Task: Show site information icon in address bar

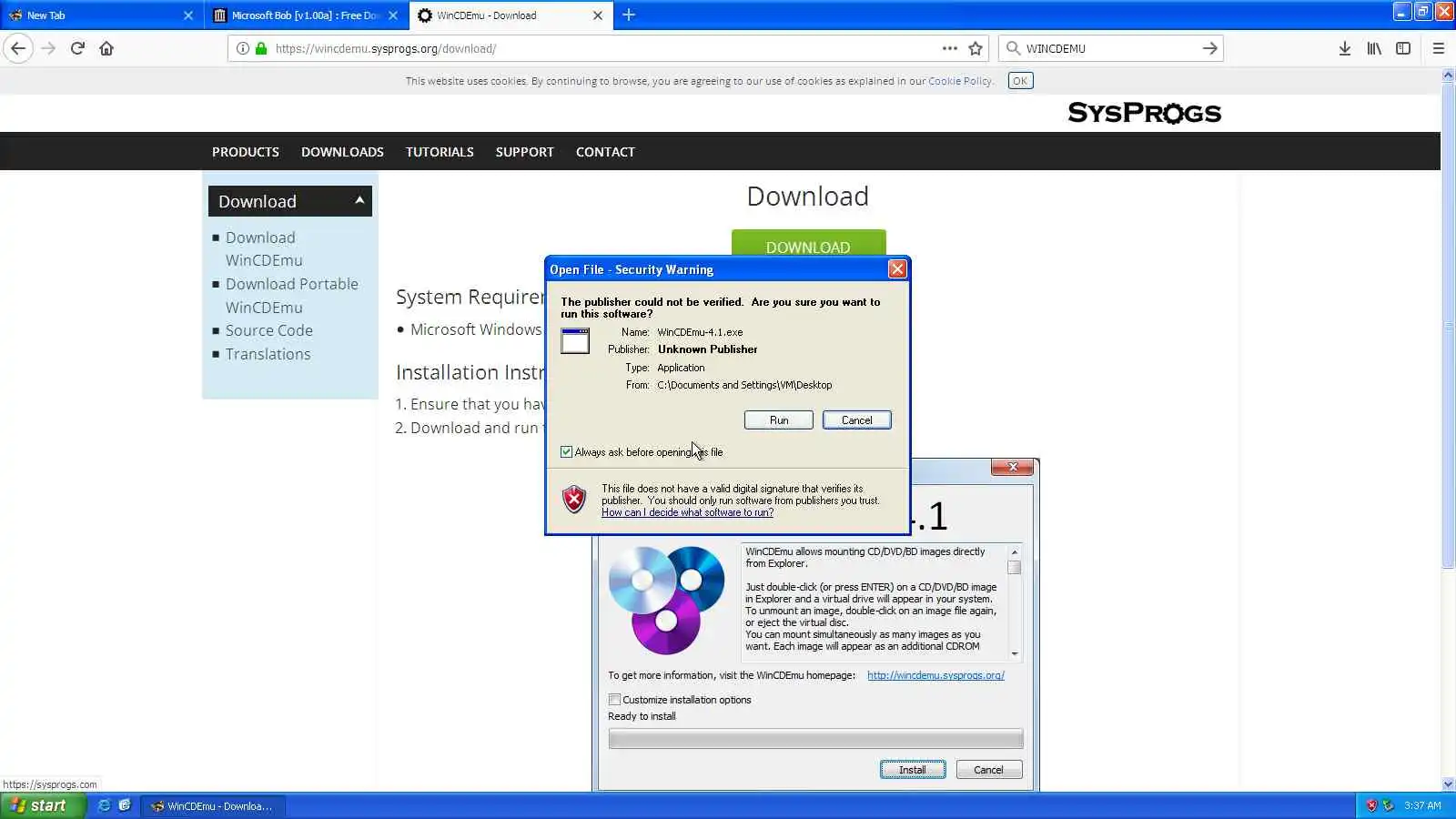Action: [x=243, y=48]
